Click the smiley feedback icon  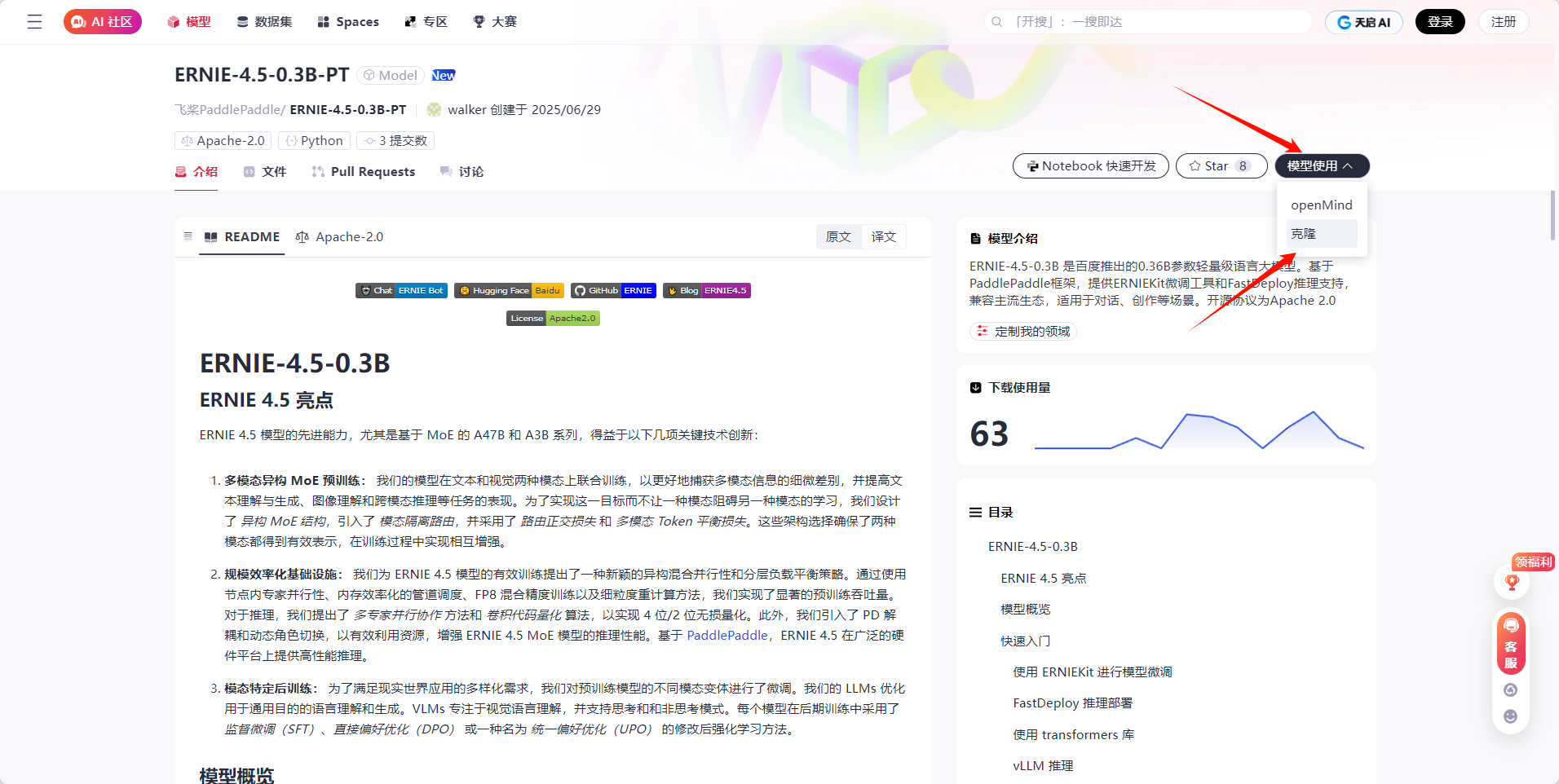pyautogui.click(x=1511, y=716)
